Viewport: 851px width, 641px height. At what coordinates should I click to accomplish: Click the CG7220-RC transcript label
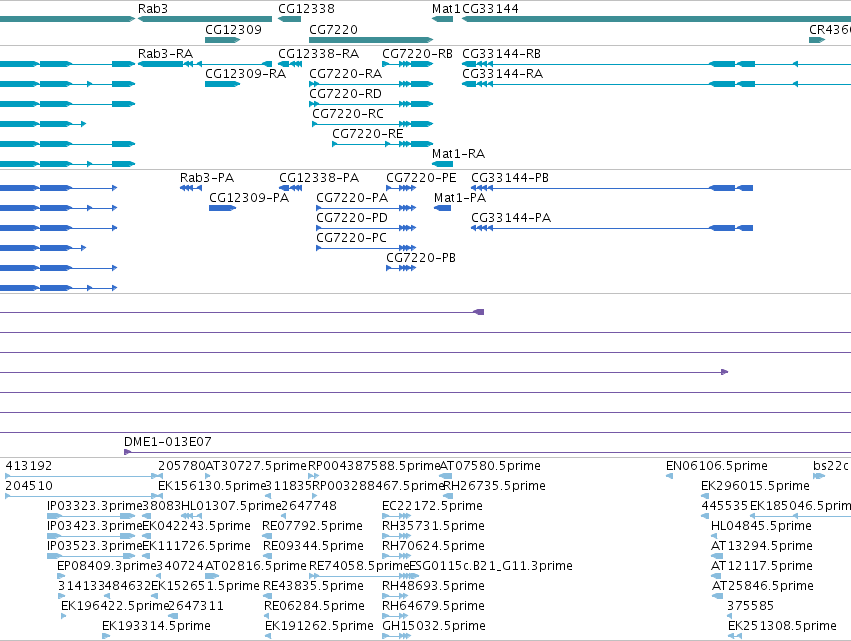pos(348,113)
